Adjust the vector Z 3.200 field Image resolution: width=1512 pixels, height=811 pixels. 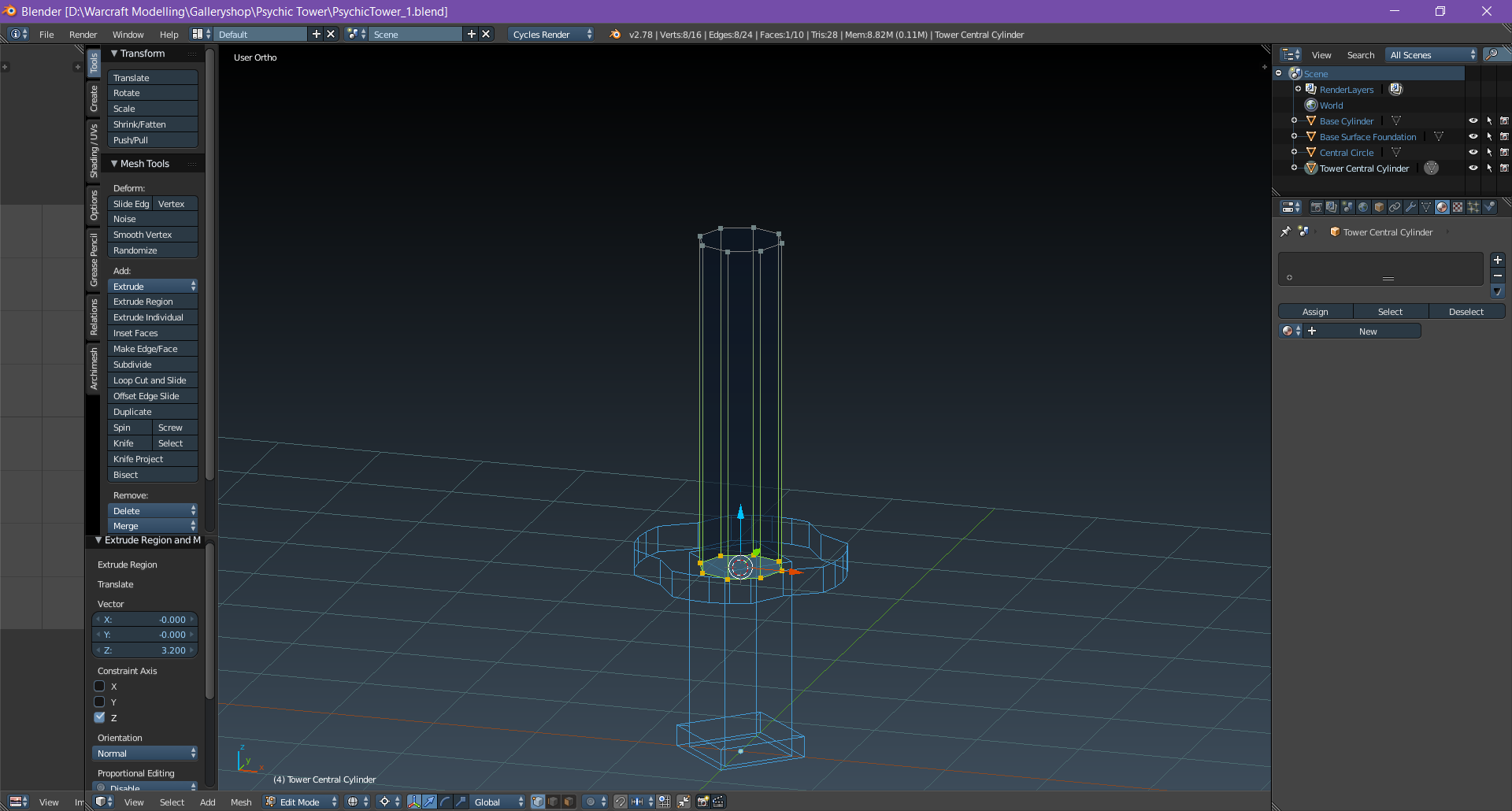[x=145, y=650]
